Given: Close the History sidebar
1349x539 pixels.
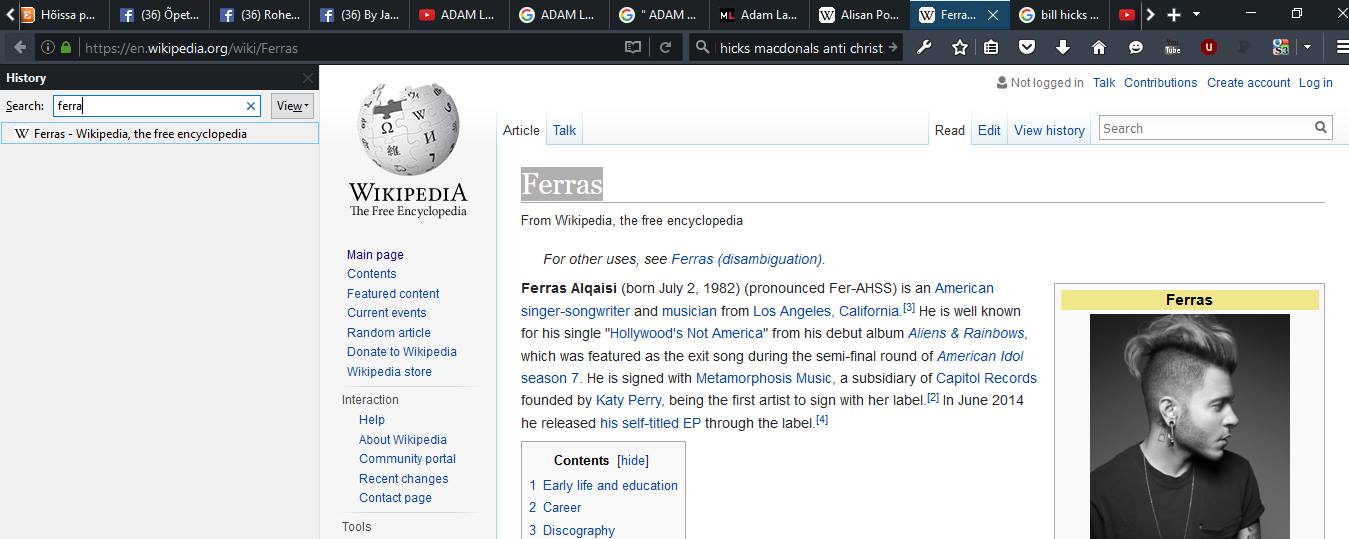Looking at the screenshot, I should [x=308, y=78].
